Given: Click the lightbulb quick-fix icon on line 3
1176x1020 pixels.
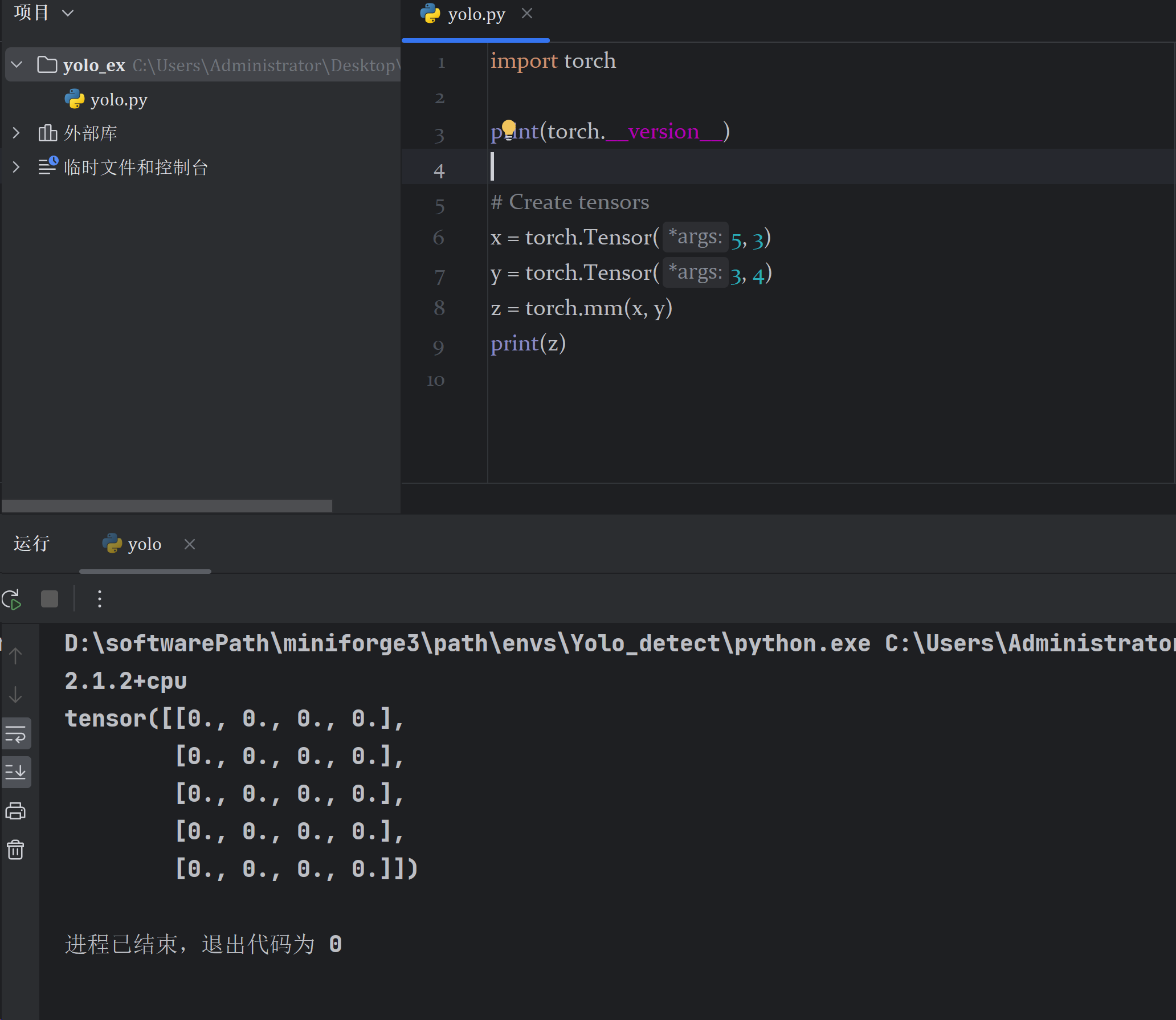Looking at the screenshot, I should coord(509,127).
